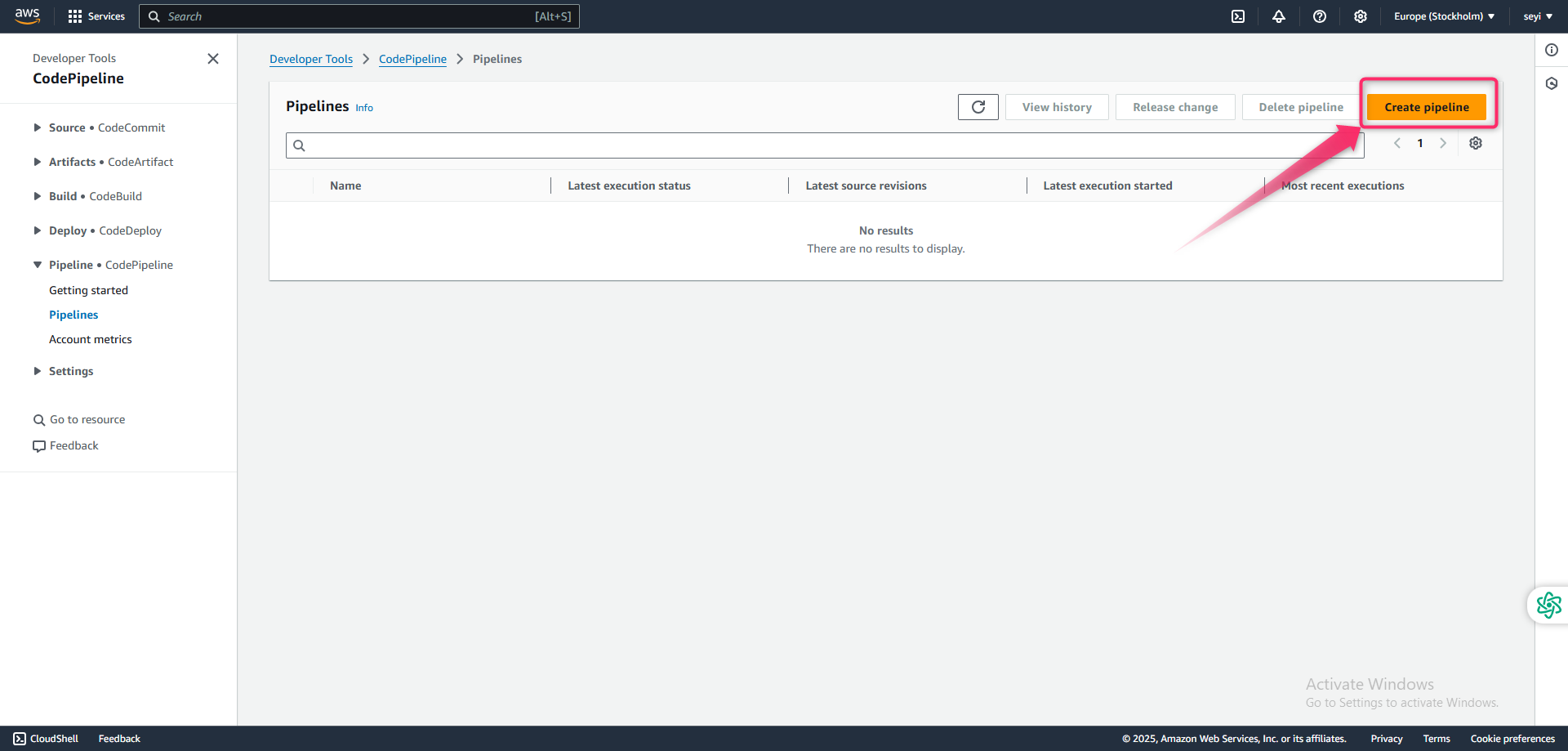Click the View history button

pyautogui.click(x=1057, y=107)
